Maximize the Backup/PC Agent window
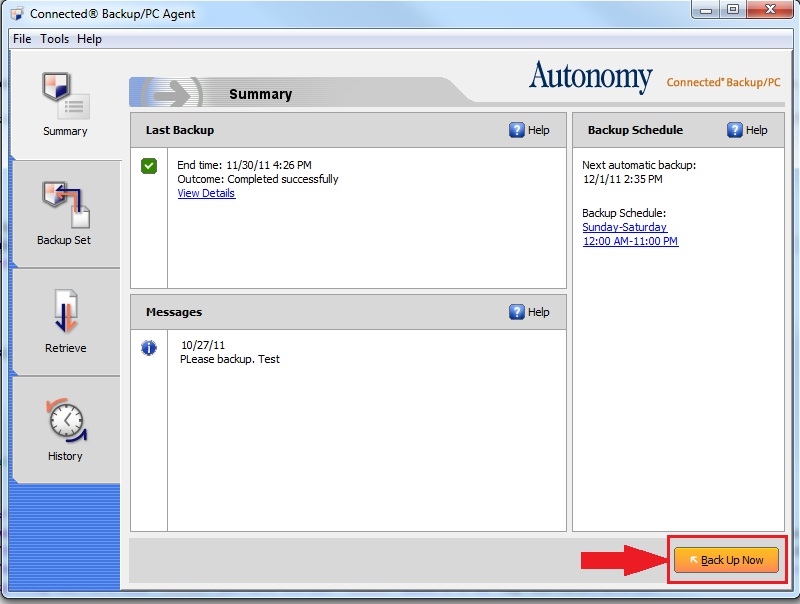This screenshot has height=604, width=800. pos(733,10)
